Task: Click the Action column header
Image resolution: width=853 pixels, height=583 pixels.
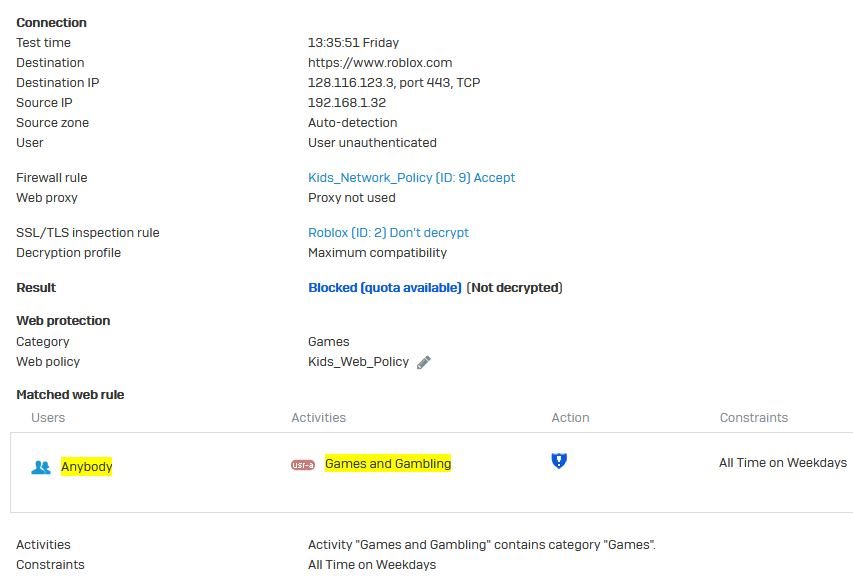Action: click(x=570, y=418)
